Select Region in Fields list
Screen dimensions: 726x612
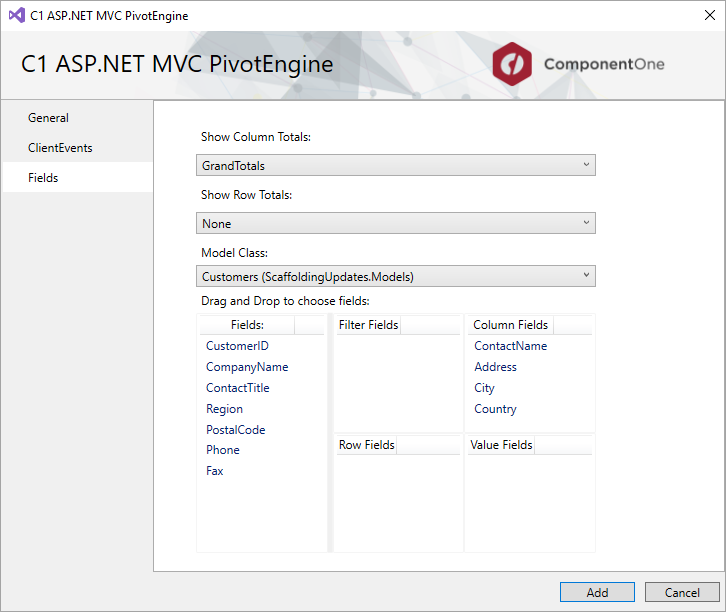tap(224, 409)
